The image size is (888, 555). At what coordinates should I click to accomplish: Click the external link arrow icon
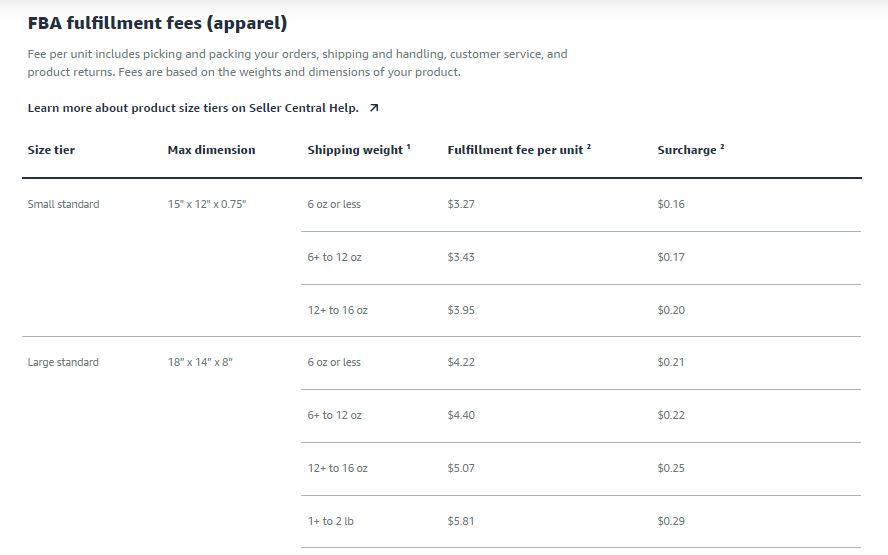[374, 108]
